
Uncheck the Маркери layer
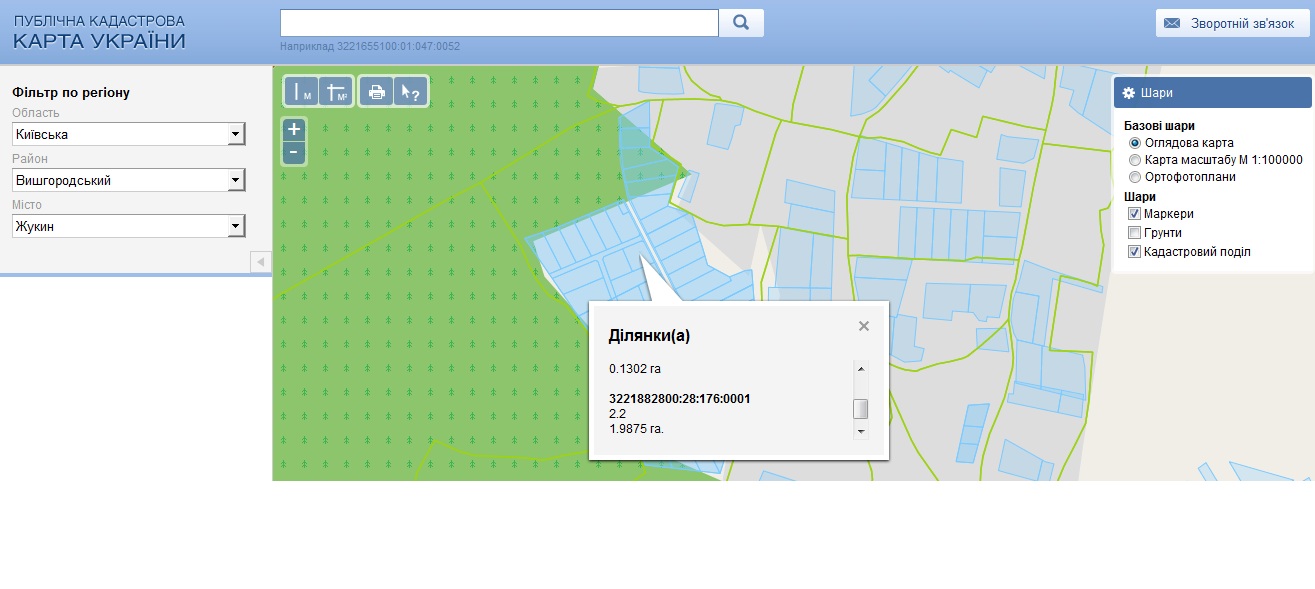tap(1135, 214)
